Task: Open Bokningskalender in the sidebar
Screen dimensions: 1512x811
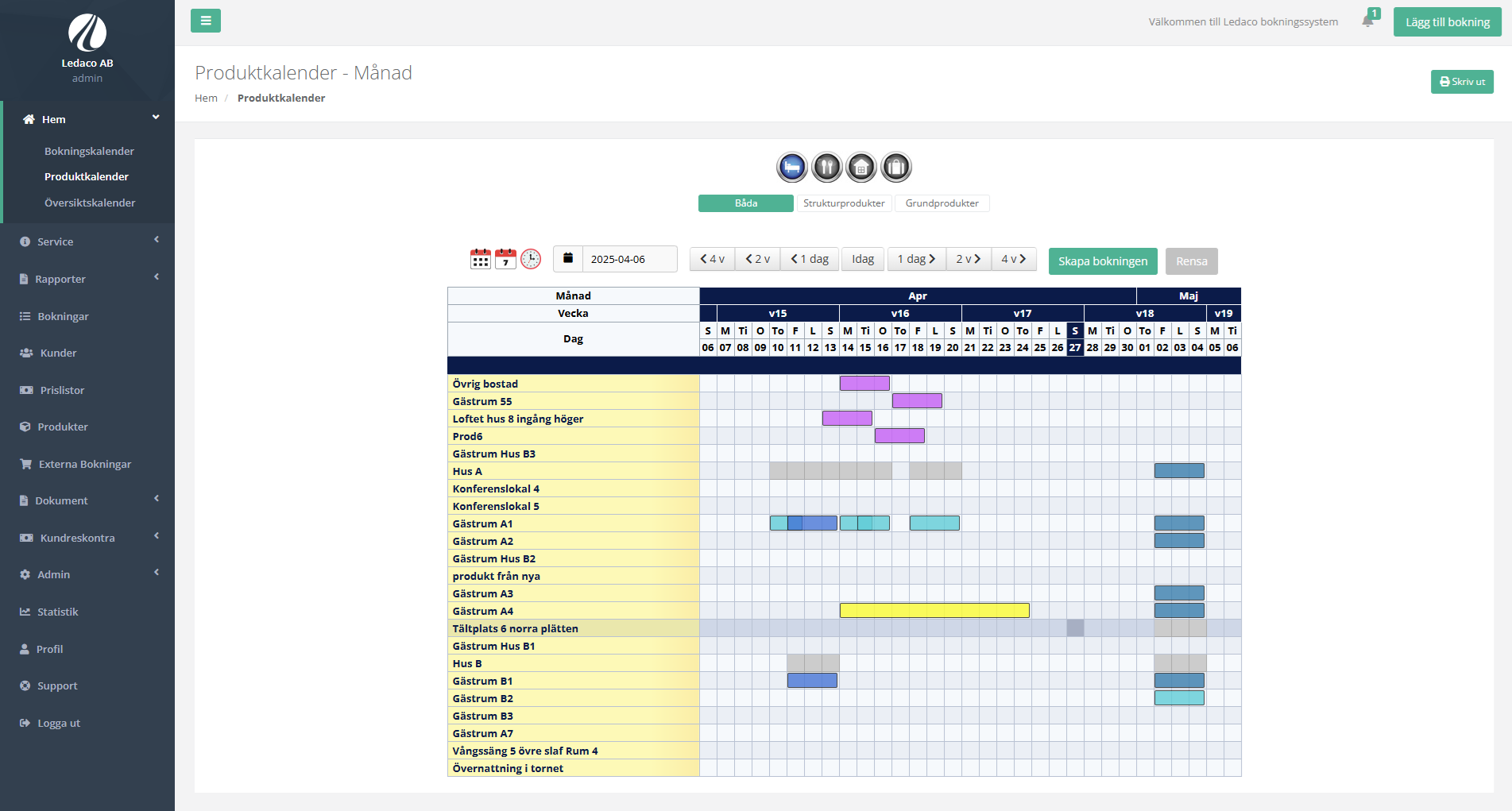Action: pyautogui.click(x=89, y=151)
